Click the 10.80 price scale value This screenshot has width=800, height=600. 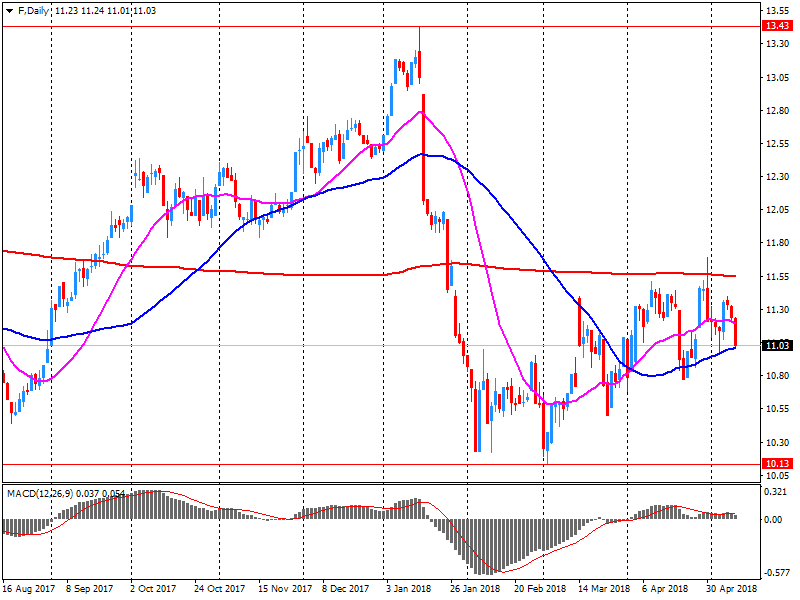778,376
